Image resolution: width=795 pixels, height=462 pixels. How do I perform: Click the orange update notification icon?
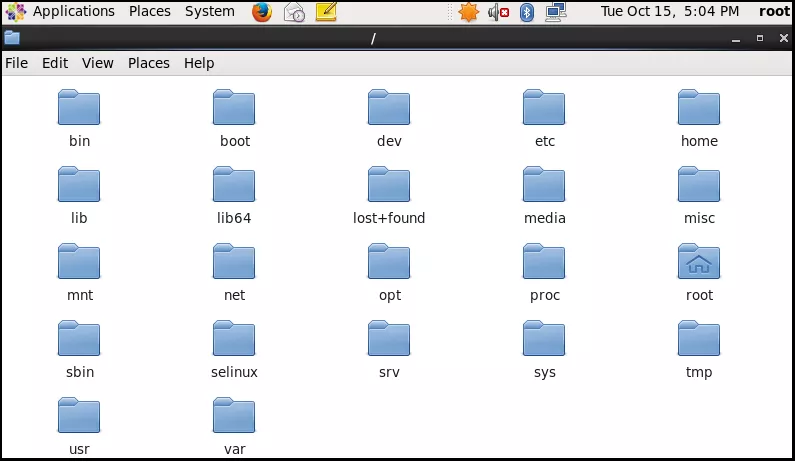pos(468,12)
